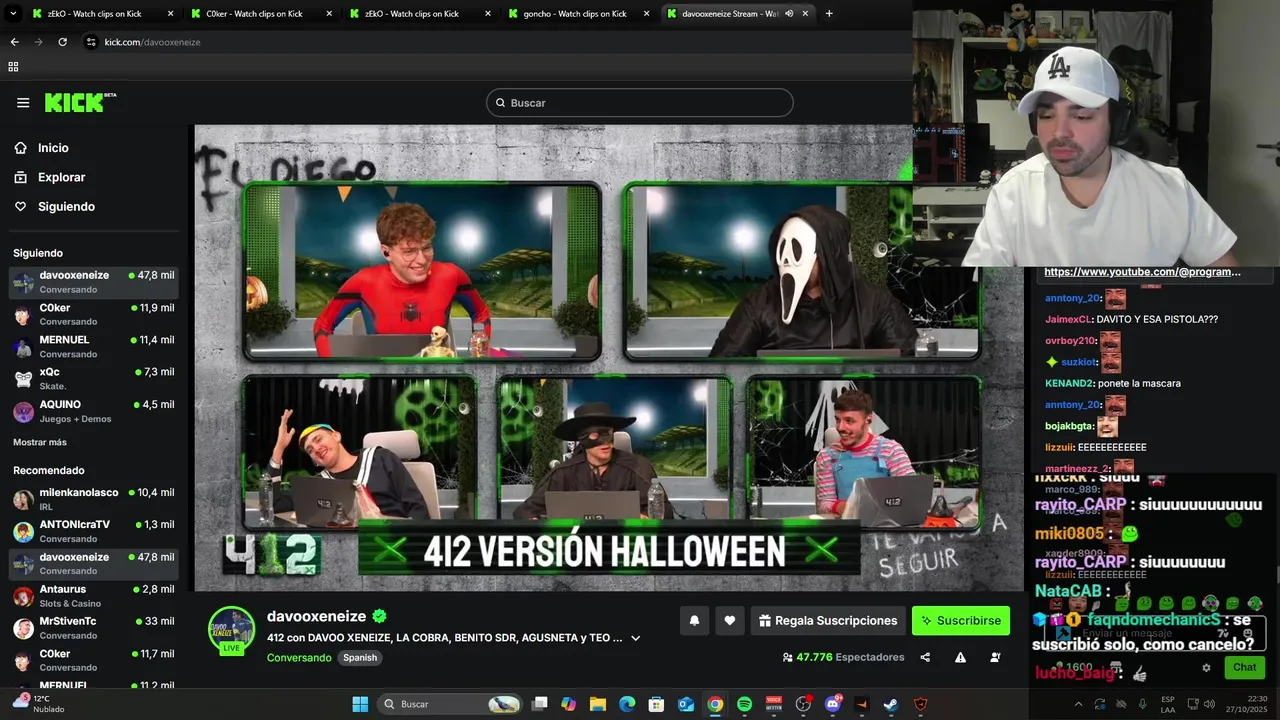
Task: Open Microsoft Edge from taskbar
Action: [x=627, y=704]
